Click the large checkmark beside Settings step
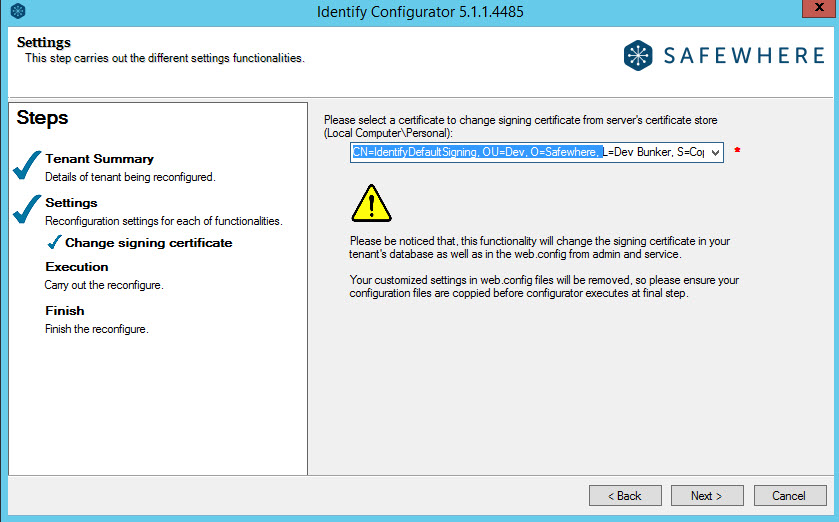This screenshot has height=522, width=839. (28, 210)
